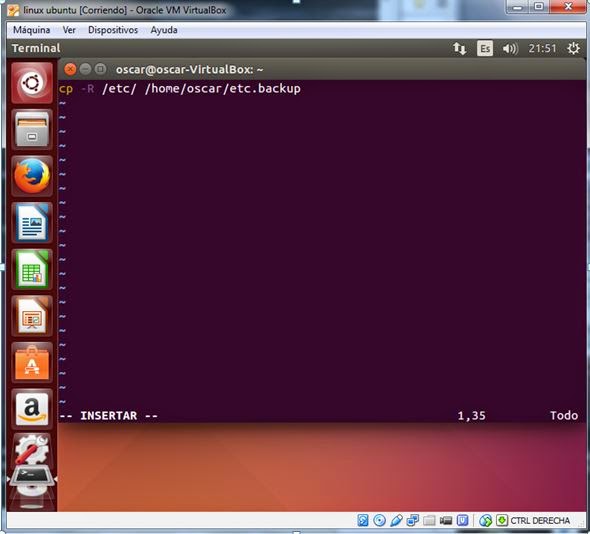Maximize the VirtualBox window
This screenshot has width=590, height=534.
pos(539,6)
